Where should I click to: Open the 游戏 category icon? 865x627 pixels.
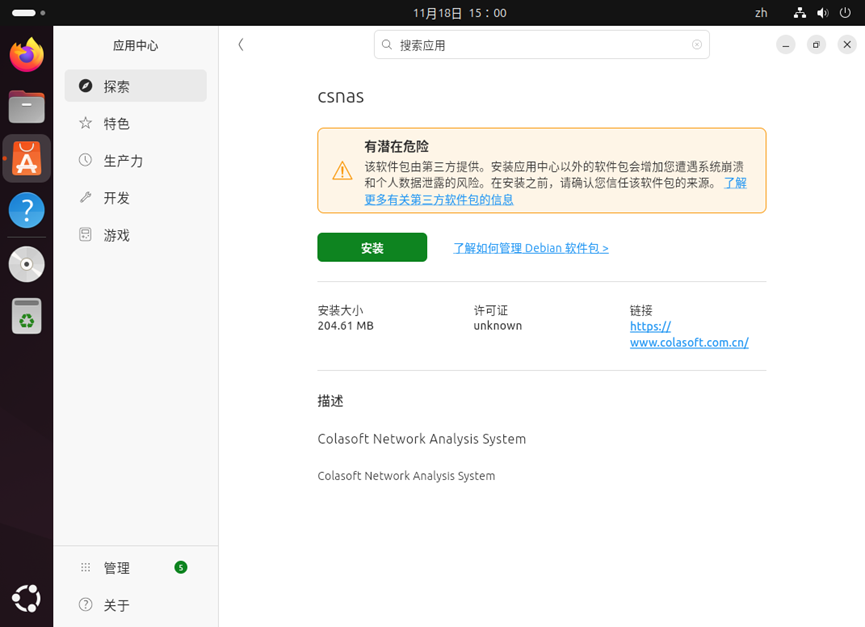pos(85,235)
